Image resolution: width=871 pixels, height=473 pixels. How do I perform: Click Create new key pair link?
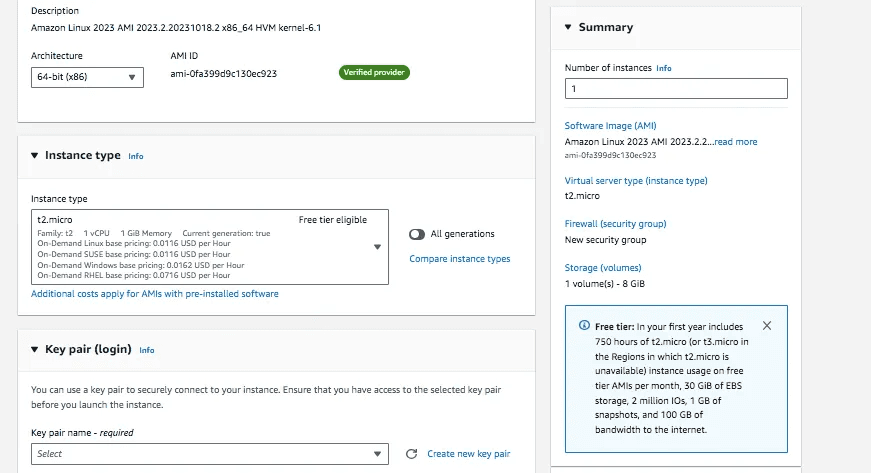pos(468,454)
